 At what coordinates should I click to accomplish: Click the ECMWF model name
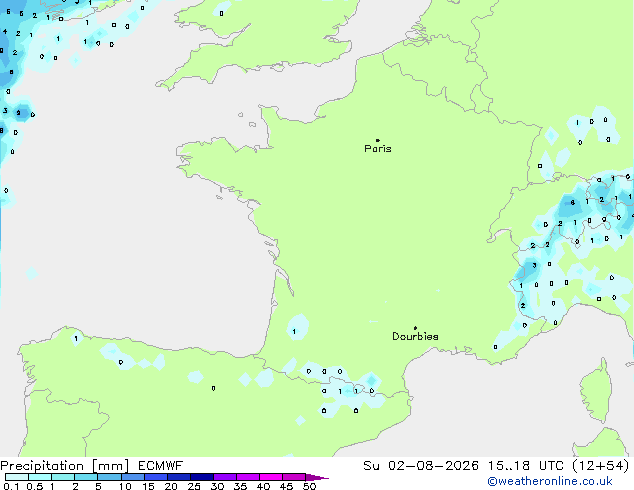click(161, 466)
